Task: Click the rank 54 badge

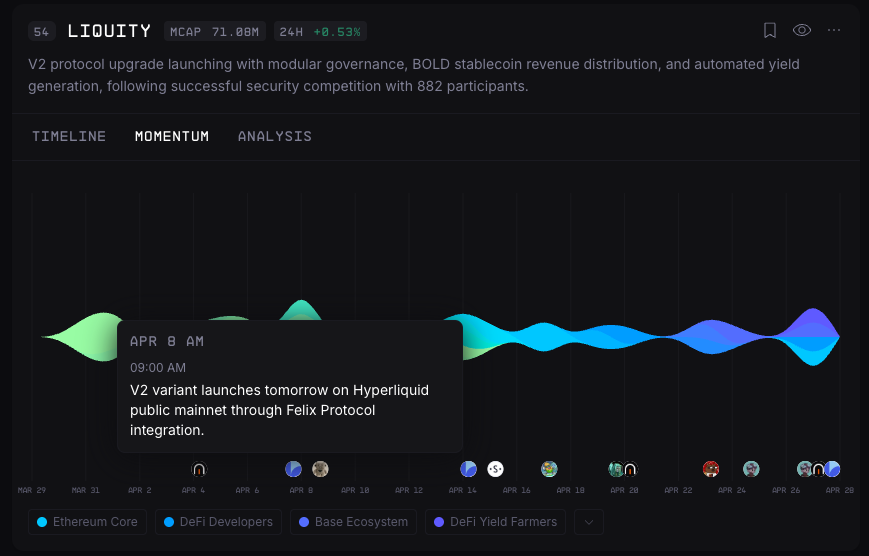Action: [x=42, y=32]
